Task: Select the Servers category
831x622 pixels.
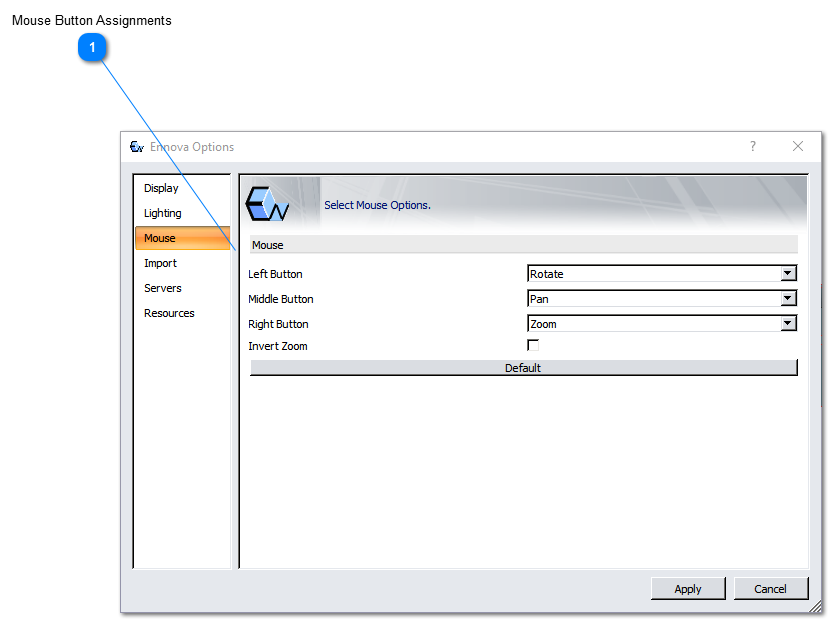Action: pos(163,288)
